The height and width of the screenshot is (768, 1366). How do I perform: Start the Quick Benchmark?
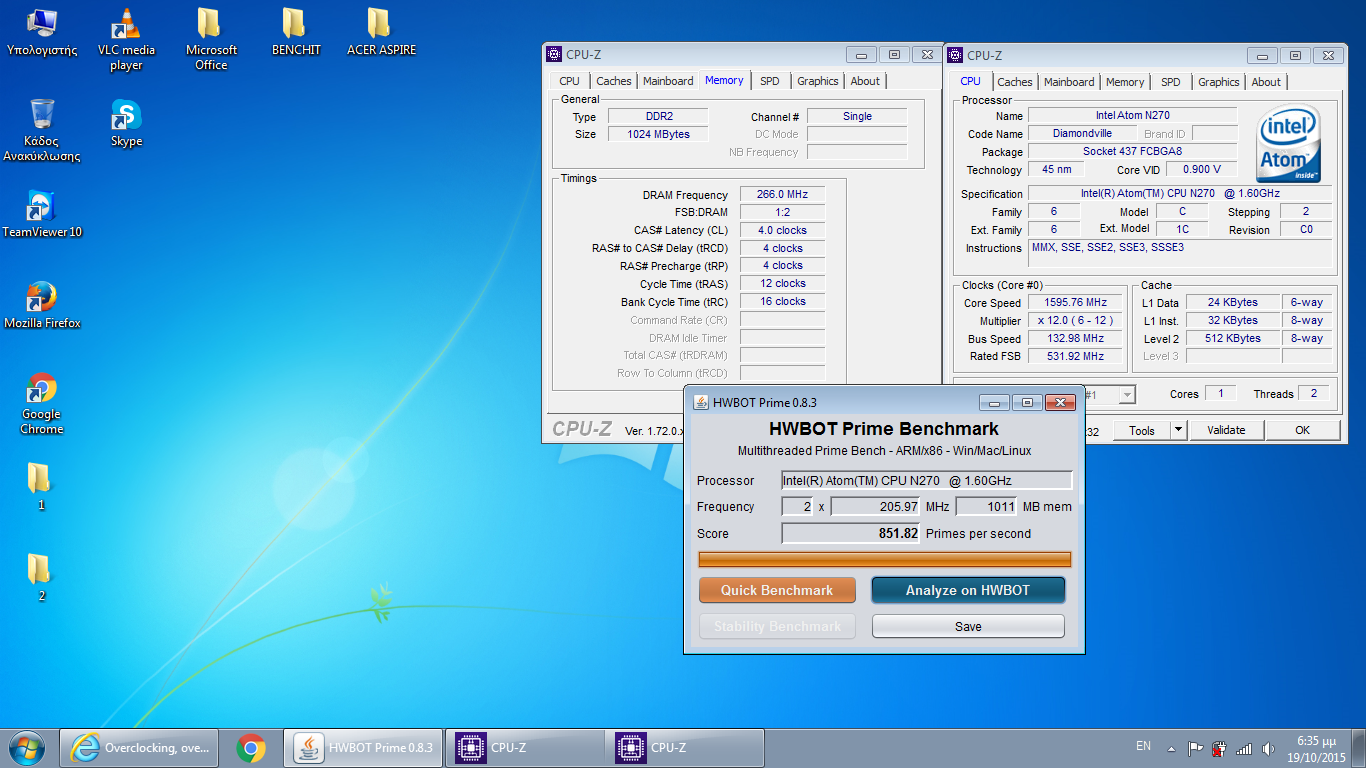click(777, 590)
